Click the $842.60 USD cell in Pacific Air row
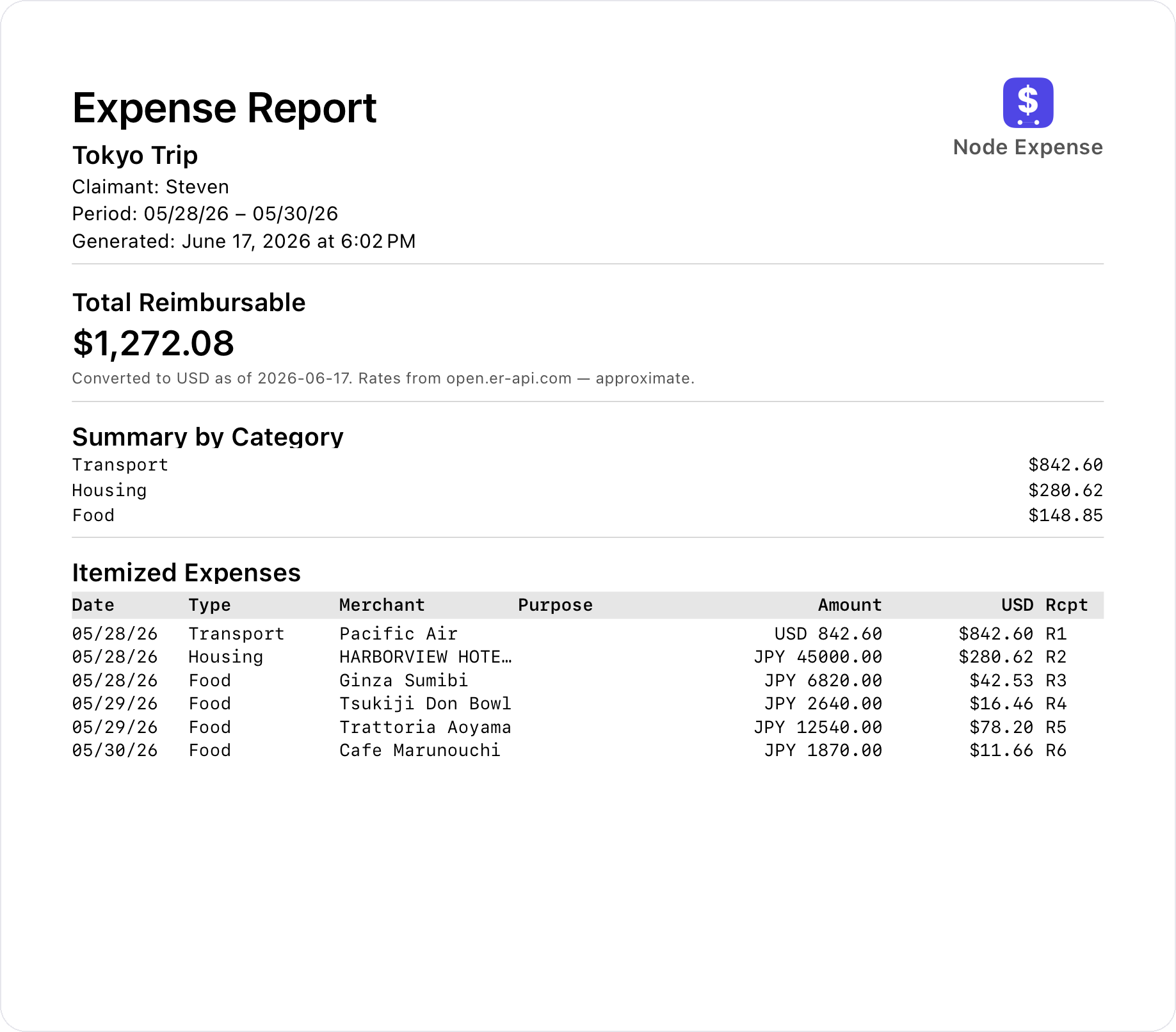1176x1032 pixels. [x=995, y=634]
